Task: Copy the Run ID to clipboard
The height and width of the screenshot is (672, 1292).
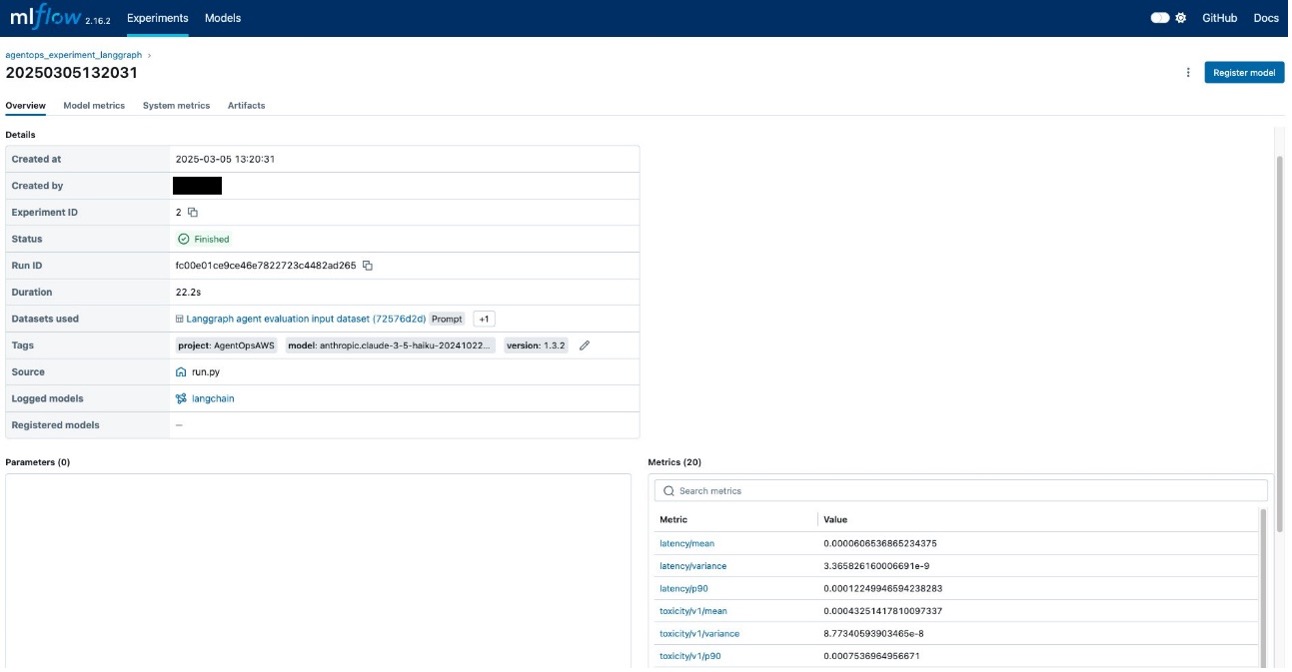Action: coord(368,265)
